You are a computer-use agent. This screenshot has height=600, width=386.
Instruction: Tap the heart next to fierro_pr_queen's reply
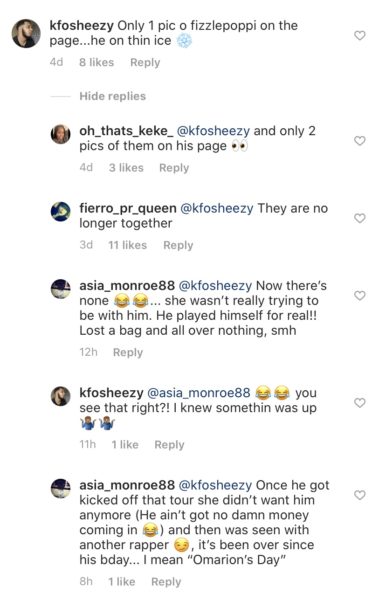359,218
